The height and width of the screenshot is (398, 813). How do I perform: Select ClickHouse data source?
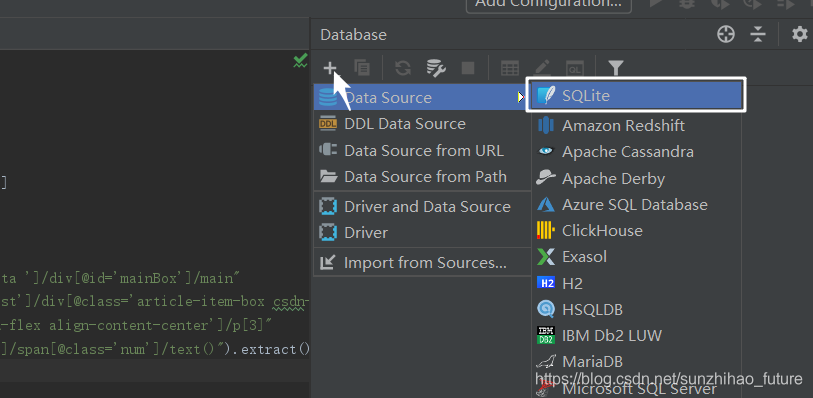[636, 231]
